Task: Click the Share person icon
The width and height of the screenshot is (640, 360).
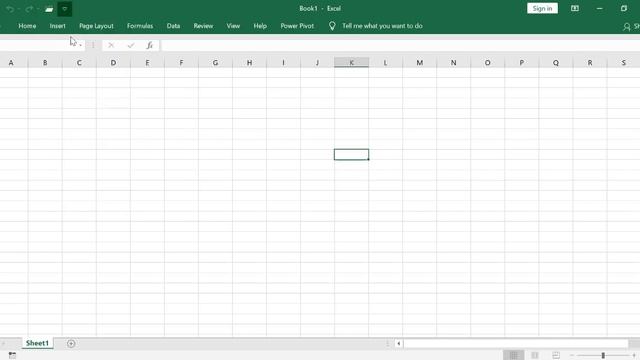Action: tap(627, 27)
